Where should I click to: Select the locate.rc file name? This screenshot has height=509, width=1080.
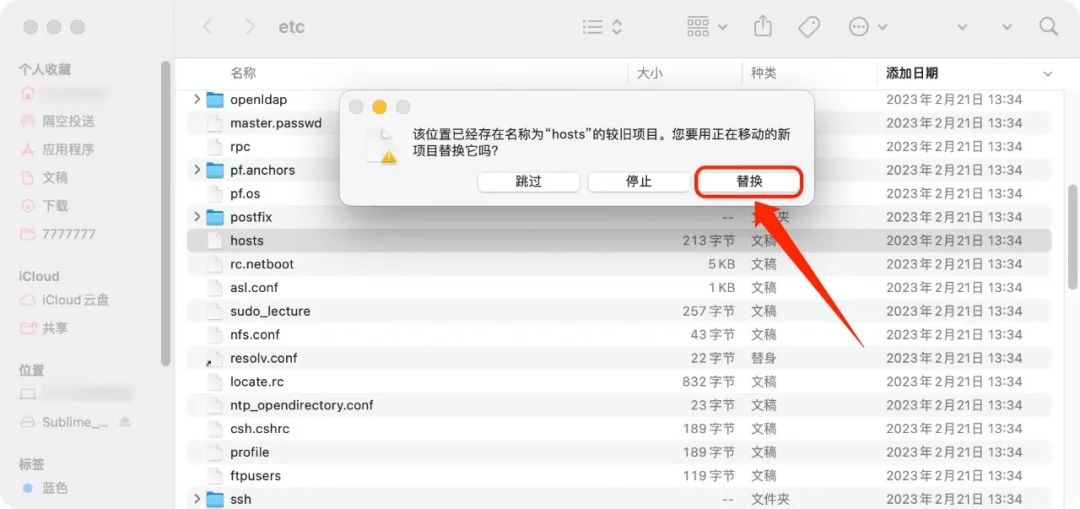point(257,382)
